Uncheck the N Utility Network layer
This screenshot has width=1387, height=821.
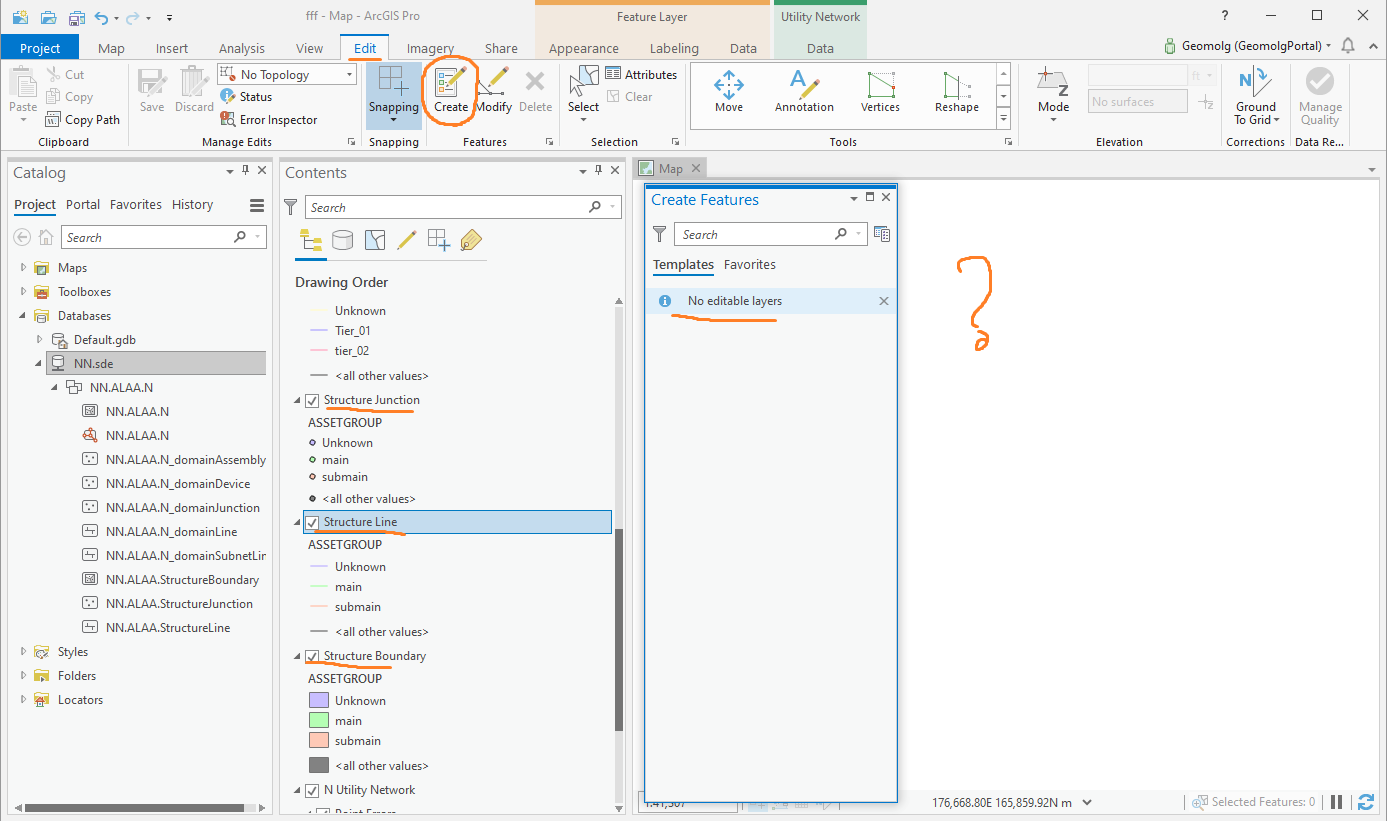pos(312,790)
